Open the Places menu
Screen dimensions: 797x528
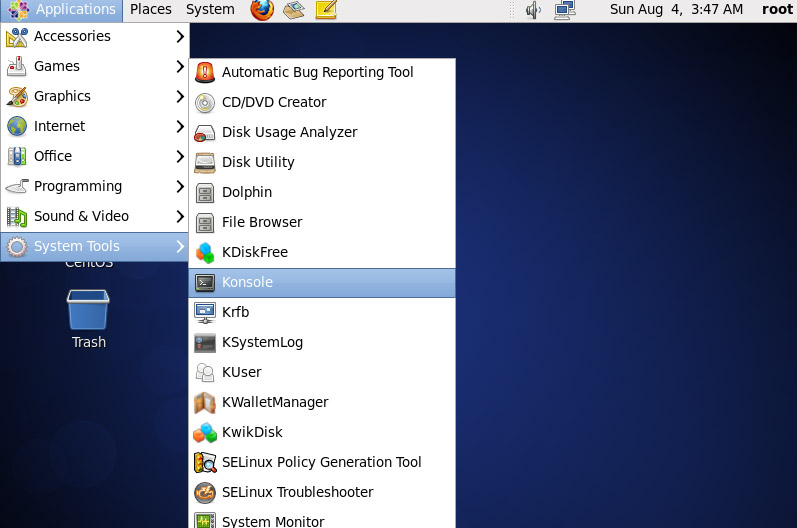(150, 10)
